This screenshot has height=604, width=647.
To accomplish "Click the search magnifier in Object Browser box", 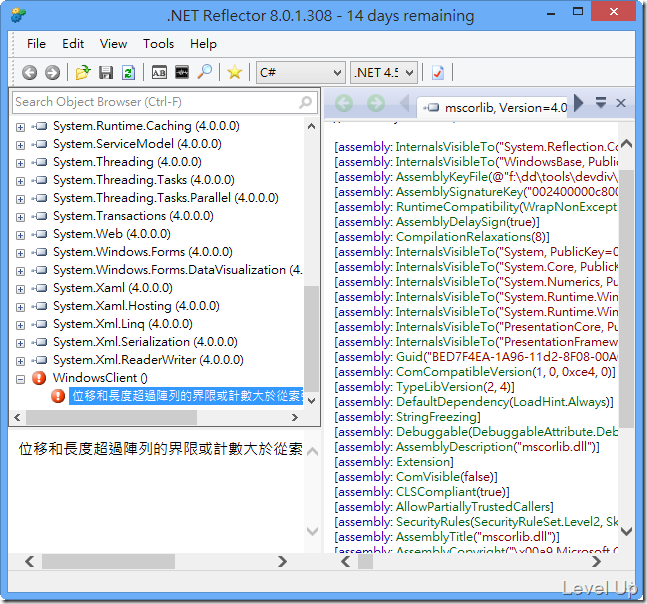I will (x=305, y=102).
